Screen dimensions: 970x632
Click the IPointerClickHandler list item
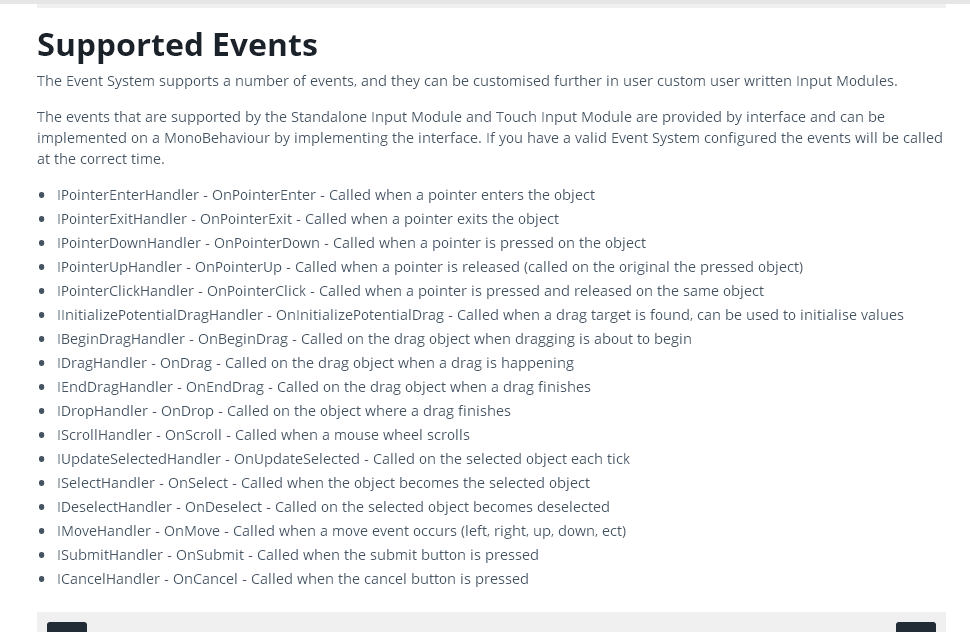coord(410,291)
